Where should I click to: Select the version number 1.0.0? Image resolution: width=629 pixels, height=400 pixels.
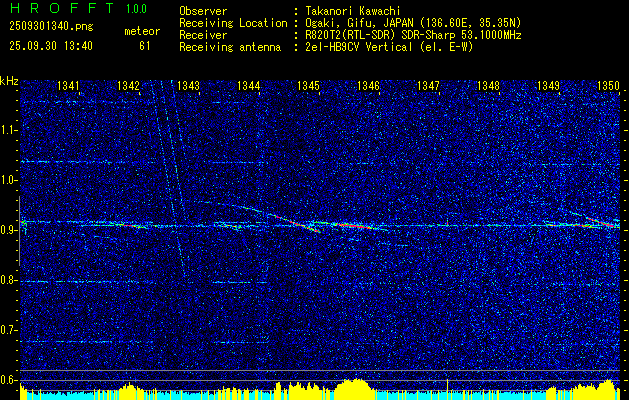tap(136, 8)
